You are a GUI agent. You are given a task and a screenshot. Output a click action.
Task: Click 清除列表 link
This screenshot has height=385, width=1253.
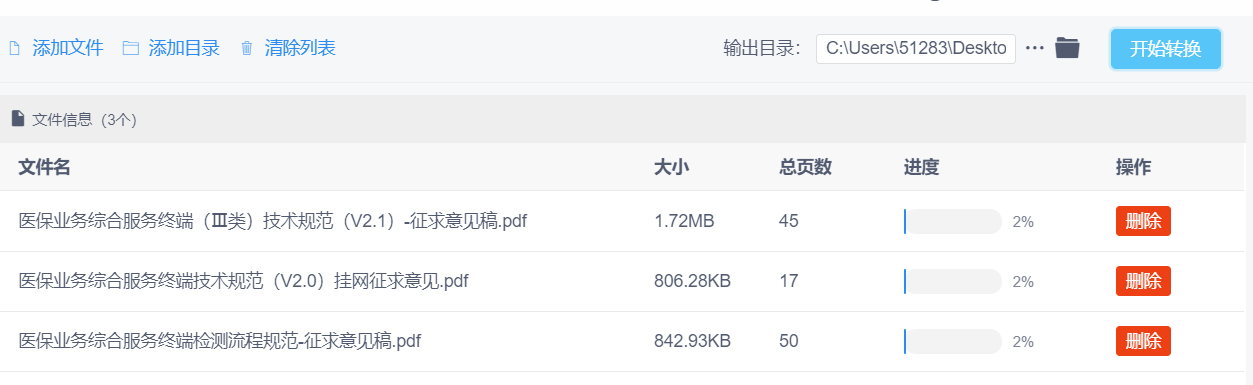(x=300, y=48)
